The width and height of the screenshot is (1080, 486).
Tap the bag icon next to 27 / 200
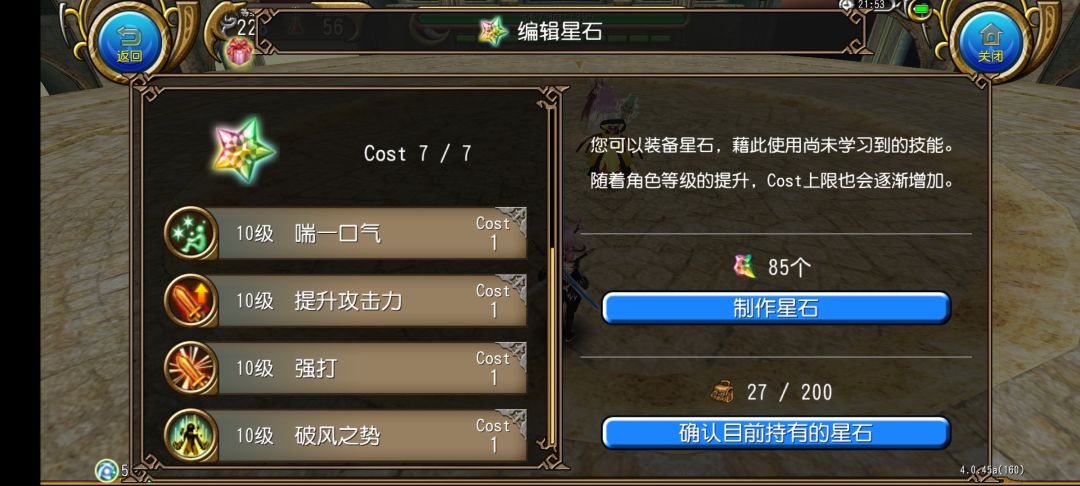(723, 392)
